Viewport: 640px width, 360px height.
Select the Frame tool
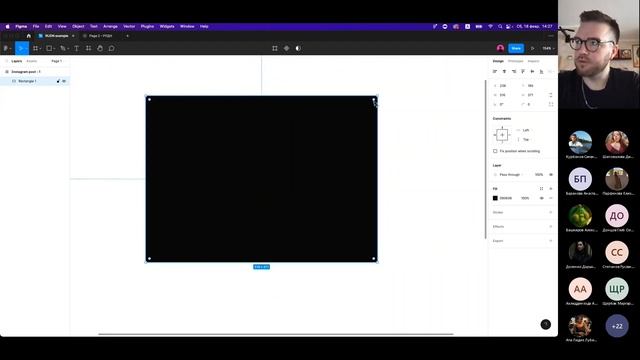[x=36, y=48]
